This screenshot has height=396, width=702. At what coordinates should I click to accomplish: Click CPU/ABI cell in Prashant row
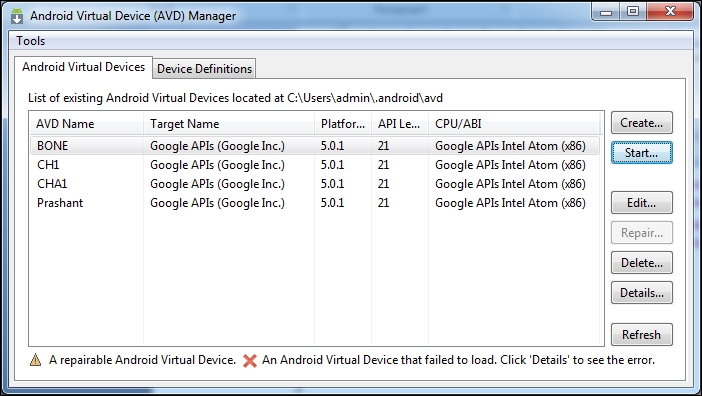click(x=510, y=203)
